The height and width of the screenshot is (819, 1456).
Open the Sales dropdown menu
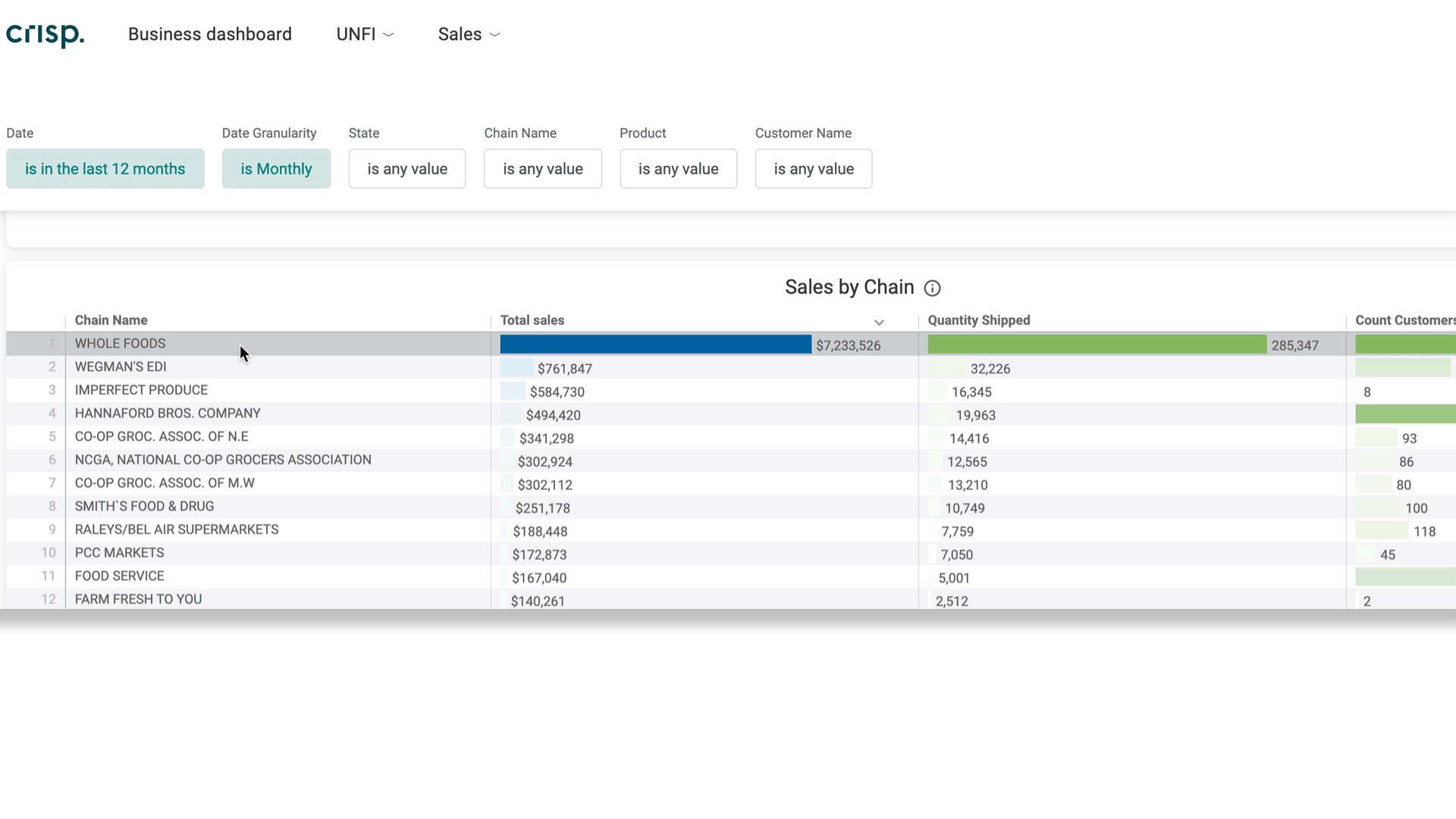pos(469,34)
